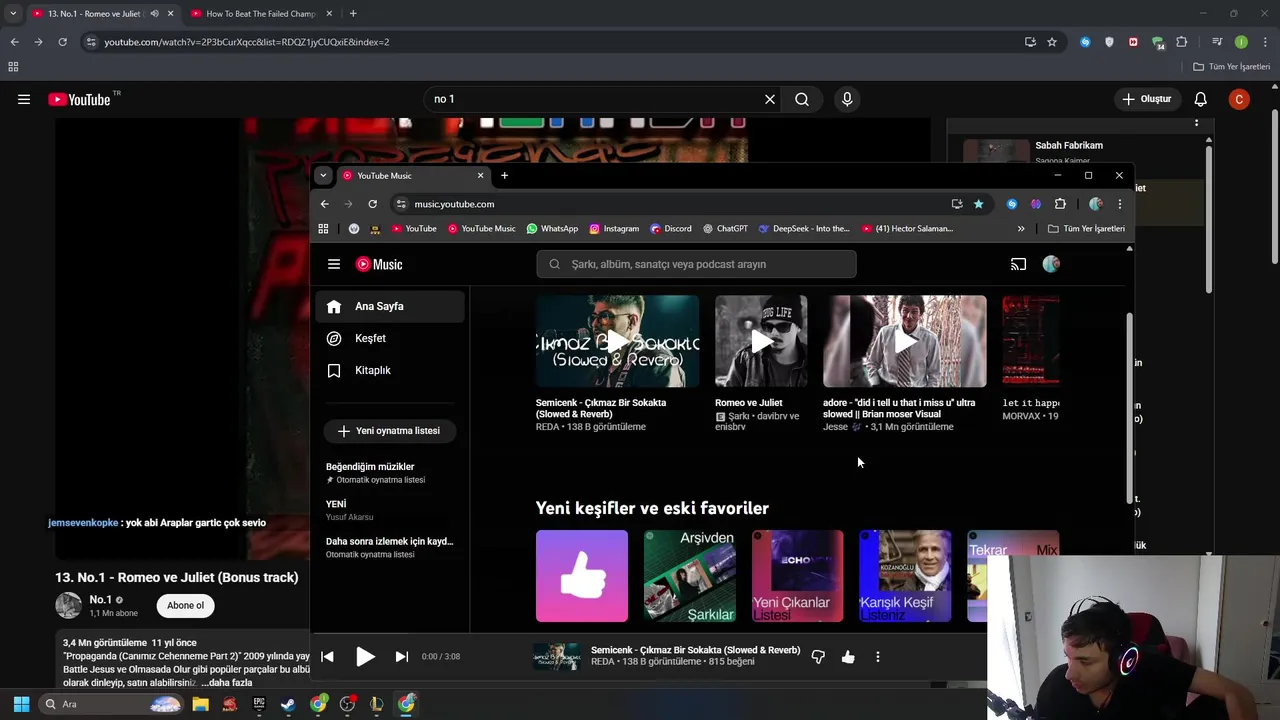Clear the 'no 1' YouTube search text
The height and width of the screenshot is (720, 1280).
[769, 99]
